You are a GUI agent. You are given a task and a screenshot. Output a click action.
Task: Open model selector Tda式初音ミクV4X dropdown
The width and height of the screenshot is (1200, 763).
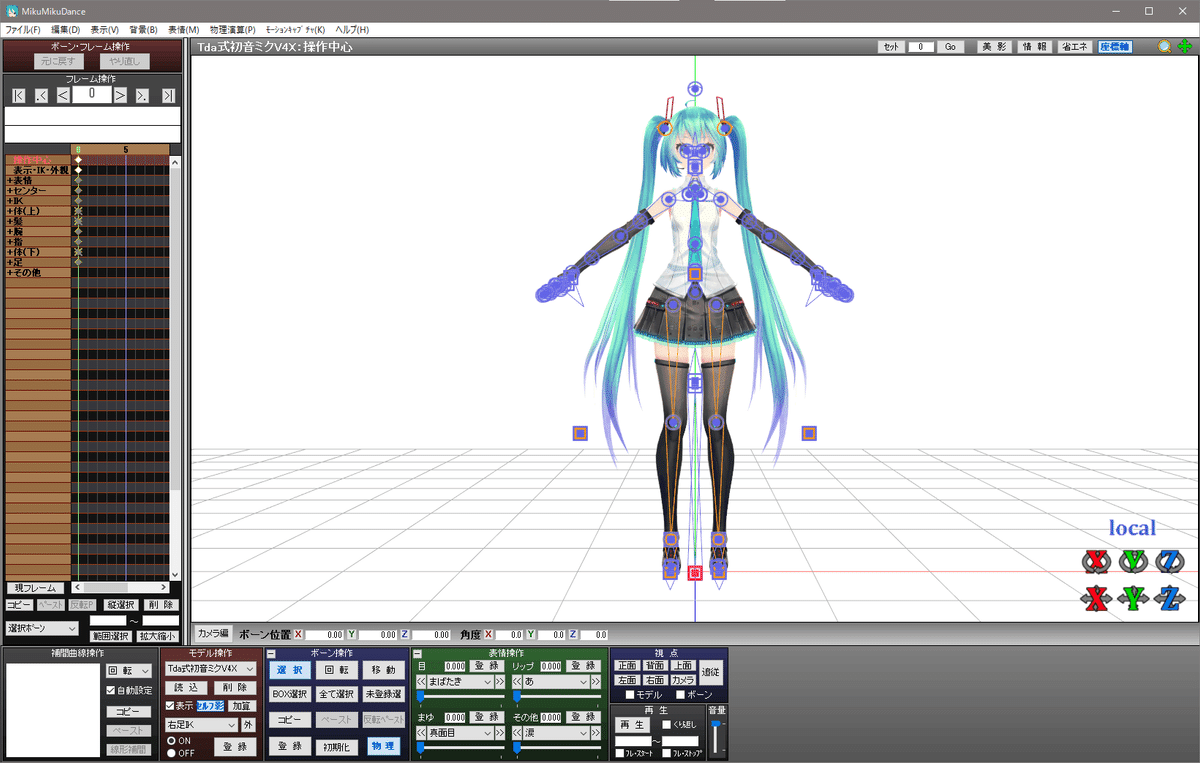210,668
